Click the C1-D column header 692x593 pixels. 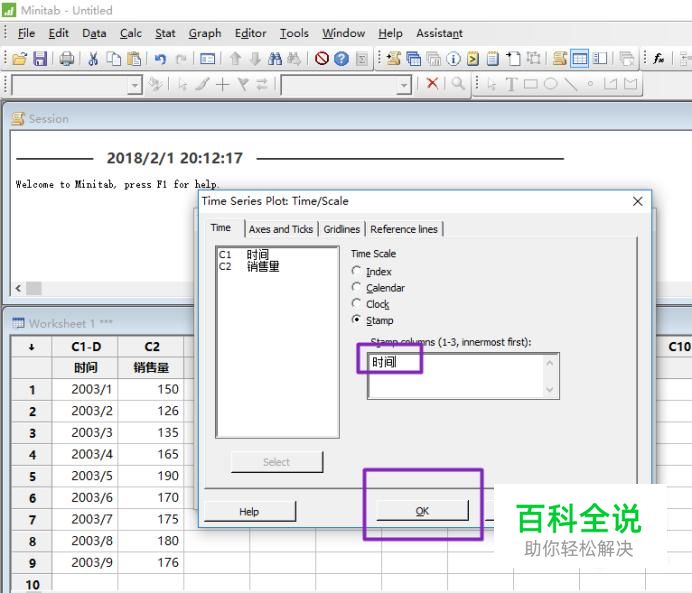[86, 347]
